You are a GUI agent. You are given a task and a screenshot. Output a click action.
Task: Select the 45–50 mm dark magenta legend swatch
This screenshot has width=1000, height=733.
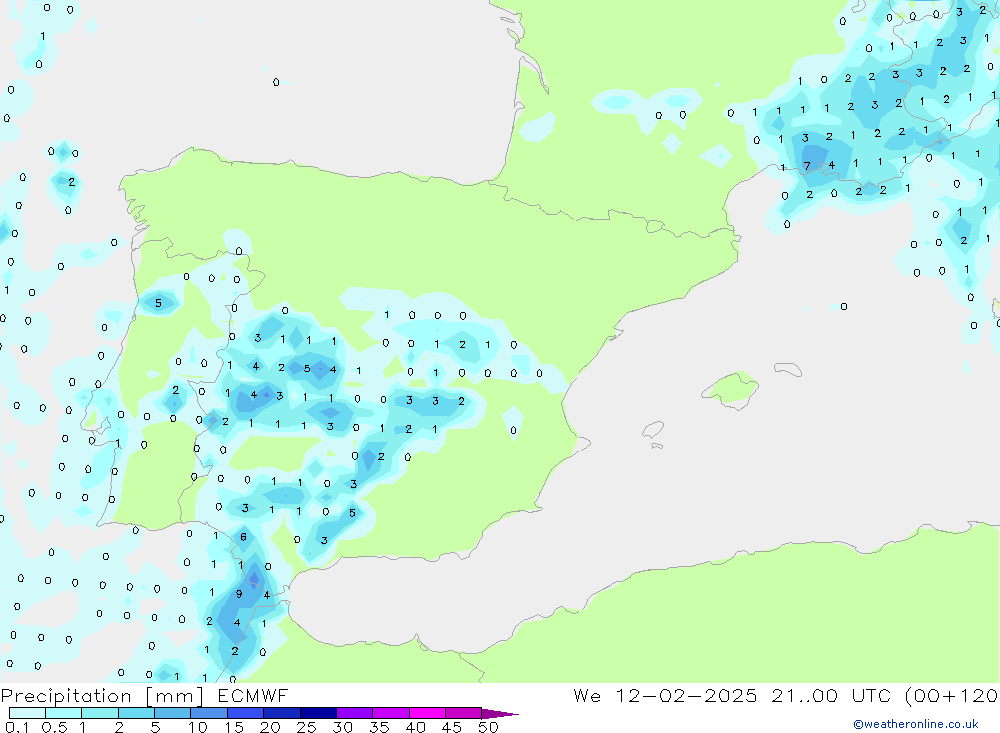(x=463, y=713)
